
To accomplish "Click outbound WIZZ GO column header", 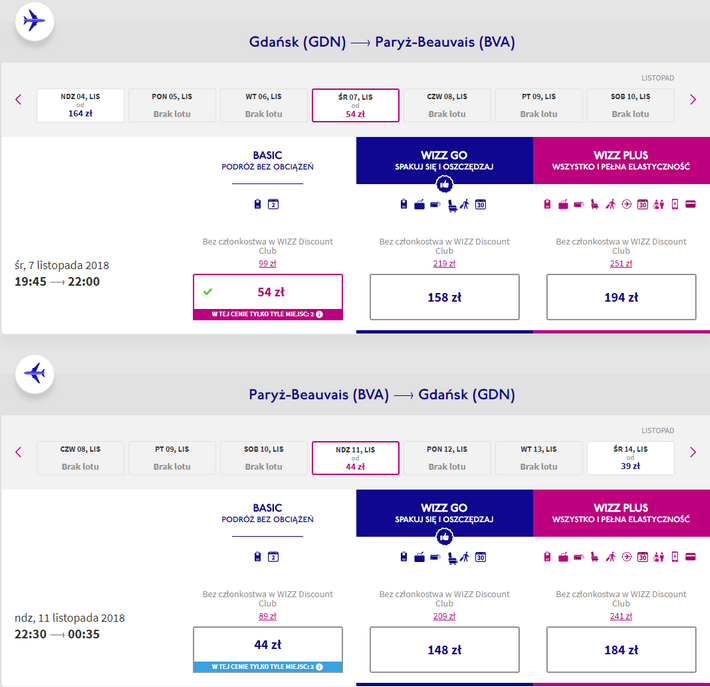I will tap(445, 160).
